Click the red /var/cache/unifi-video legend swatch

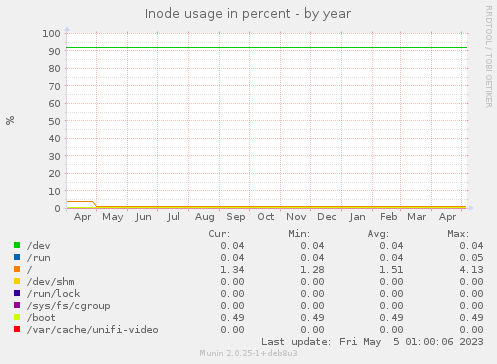coord(17,329)
